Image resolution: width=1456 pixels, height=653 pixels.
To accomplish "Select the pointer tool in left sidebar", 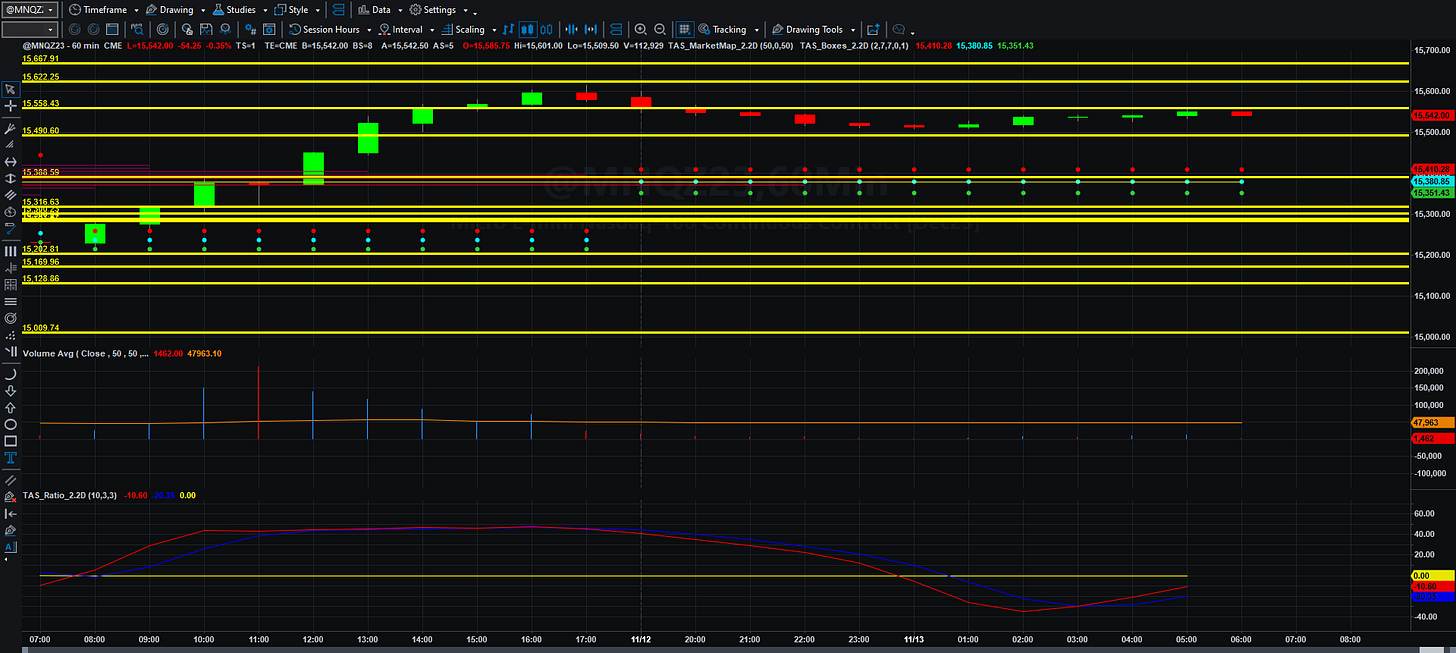I will (10, 90).
